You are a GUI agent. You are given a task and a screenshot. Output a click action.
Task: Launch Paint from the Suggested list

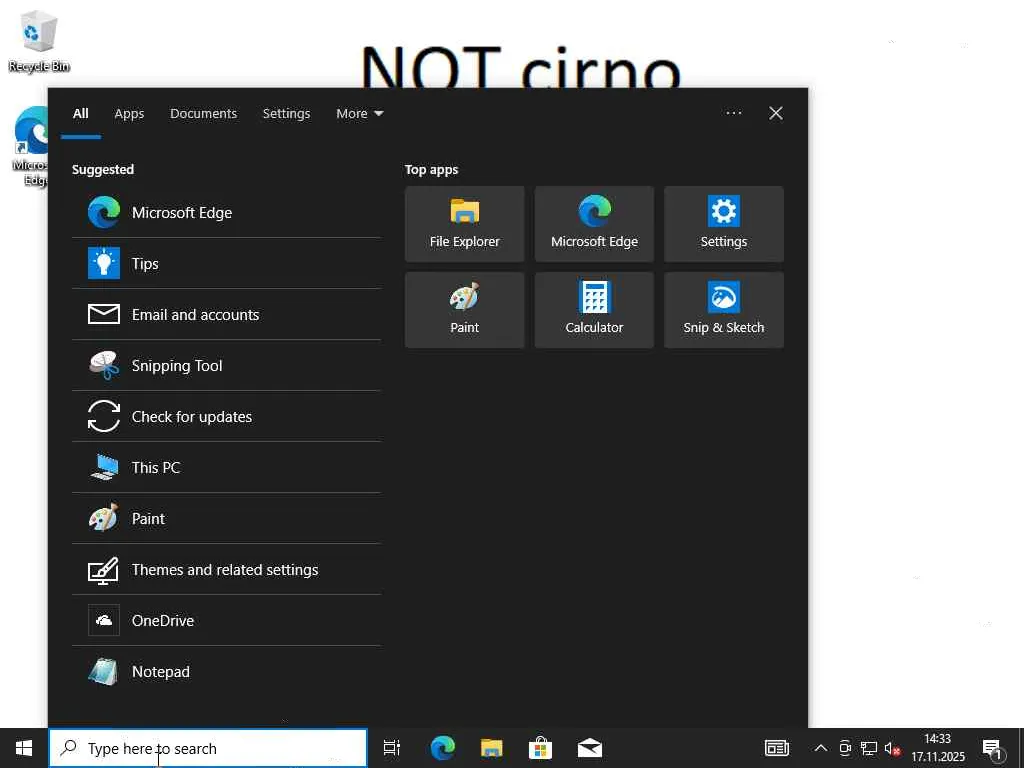[x=226, y=518]
